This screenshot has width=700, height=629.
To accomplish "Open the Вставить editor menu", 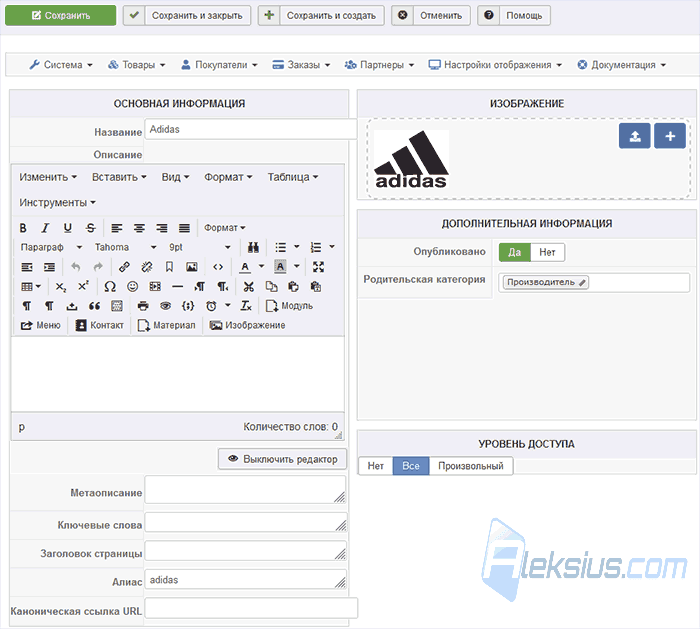I will pyautogui.click(x=119, y=177).
